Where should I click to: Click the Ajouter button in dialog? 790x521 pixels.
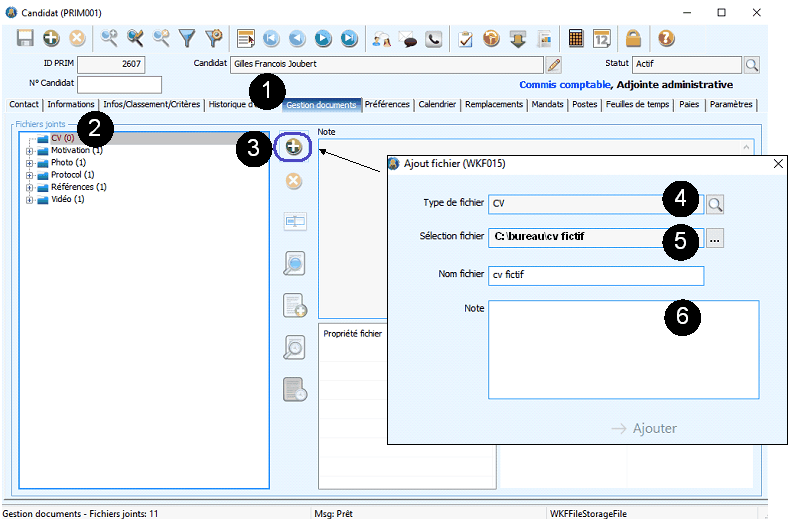tap(644, 428)
